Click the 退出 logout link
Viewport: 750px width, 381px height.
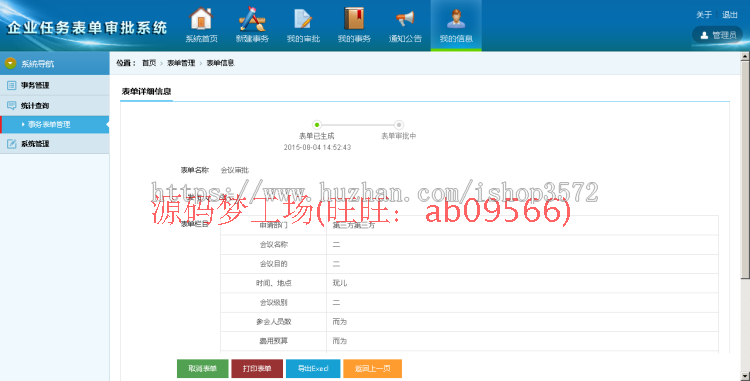click(x=729, y=15)
